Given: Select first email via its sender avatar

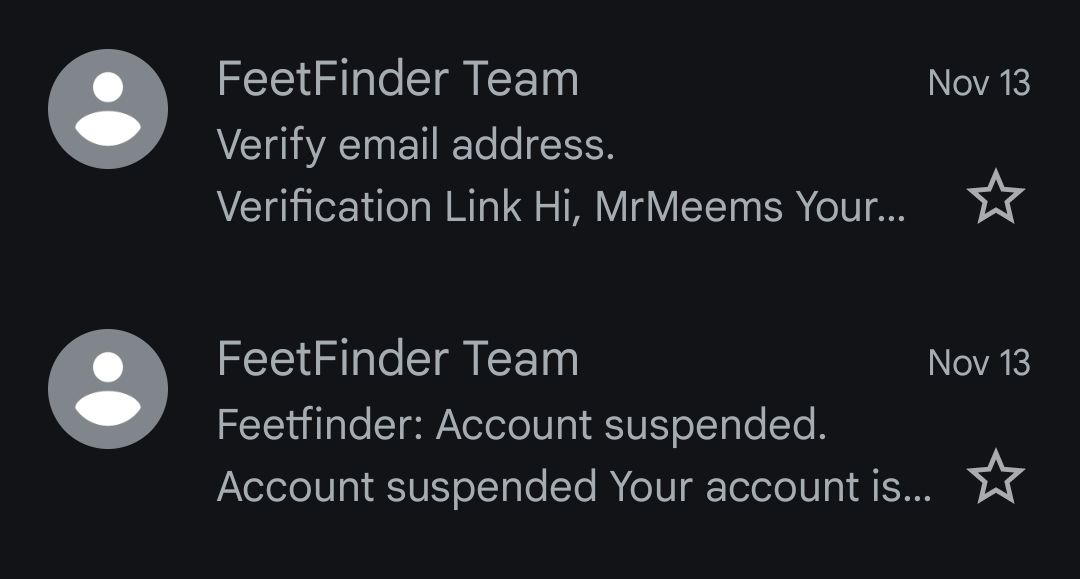Looking at the screenshot, I should [x=107, y=109].
